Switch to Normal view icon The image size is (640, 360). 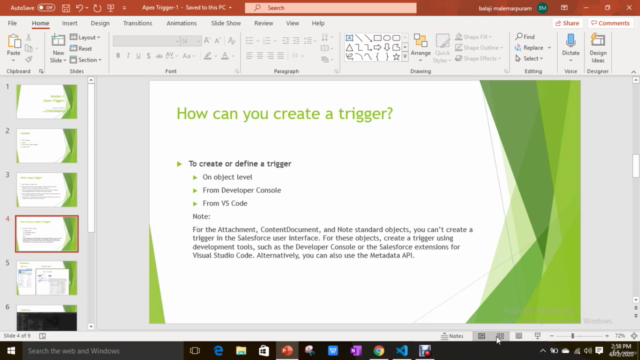tap(482, 336)
